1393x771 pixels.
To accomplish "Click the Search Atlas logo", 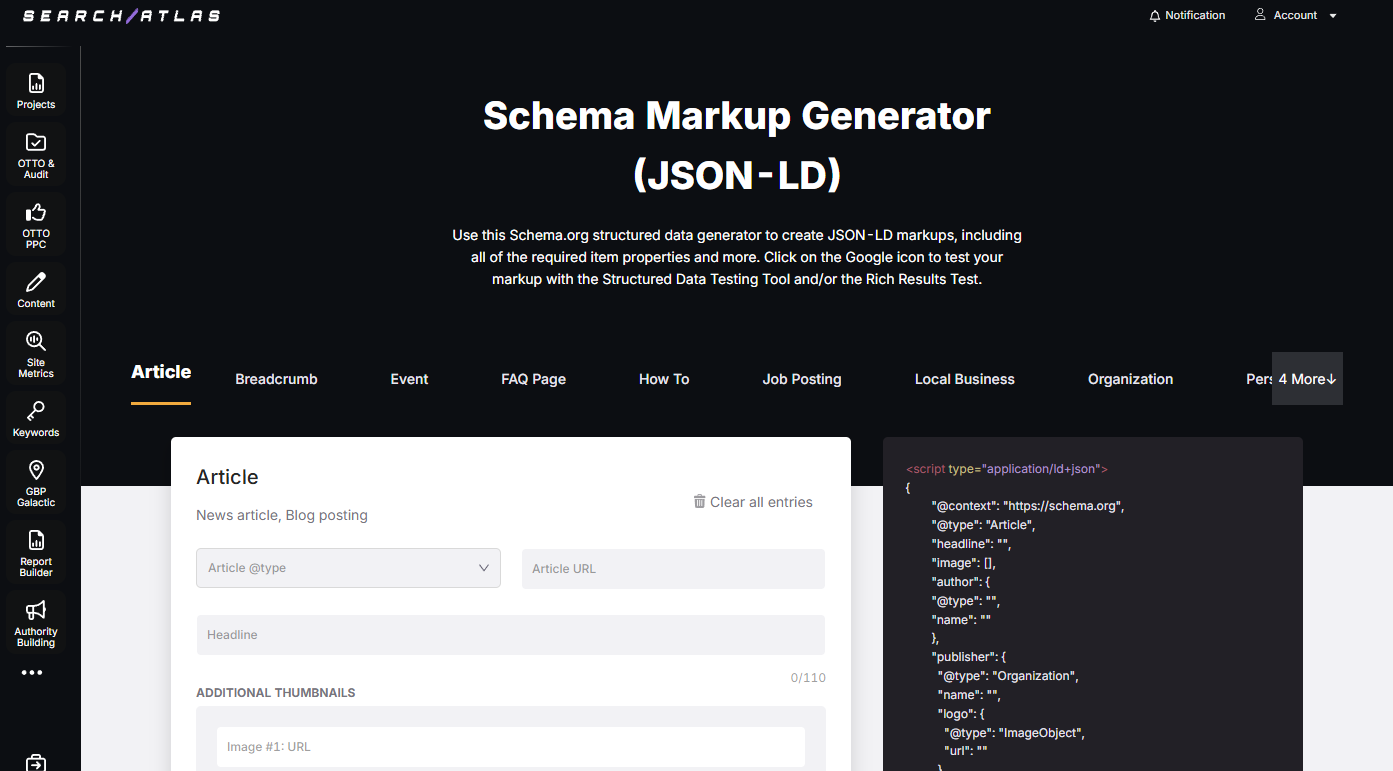I will pyautogui.click(x=121, y=16).
